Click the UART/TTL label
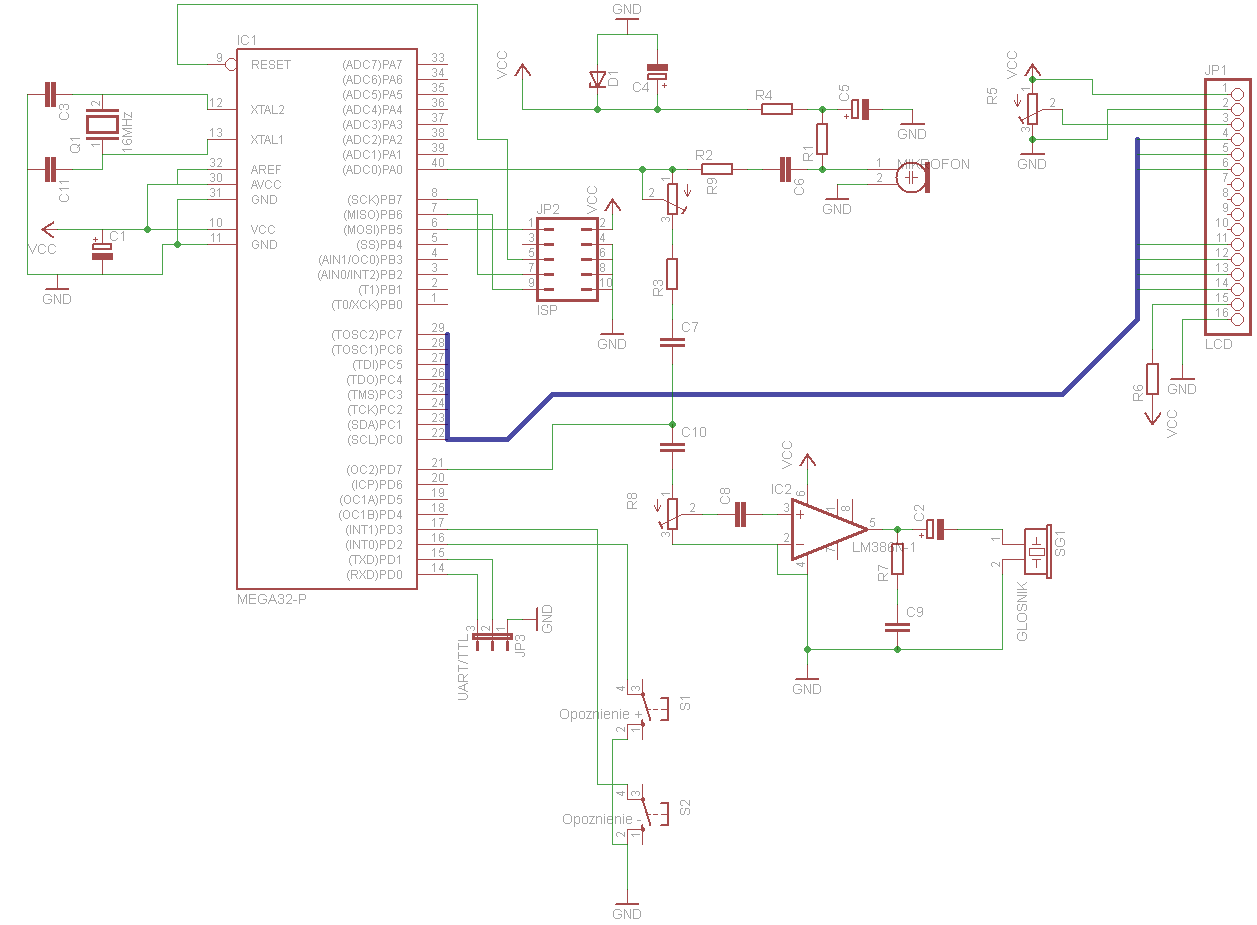The height and width of the screenshot is (925, 1257). point(463,668)
